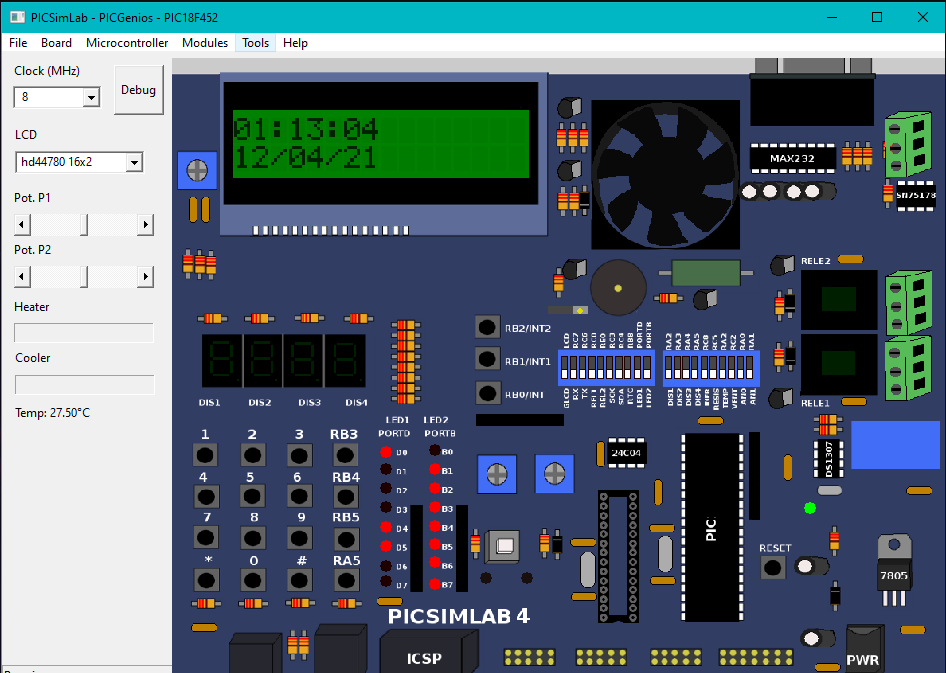
Task: Click the Debug button
Action: coord(138,90)
